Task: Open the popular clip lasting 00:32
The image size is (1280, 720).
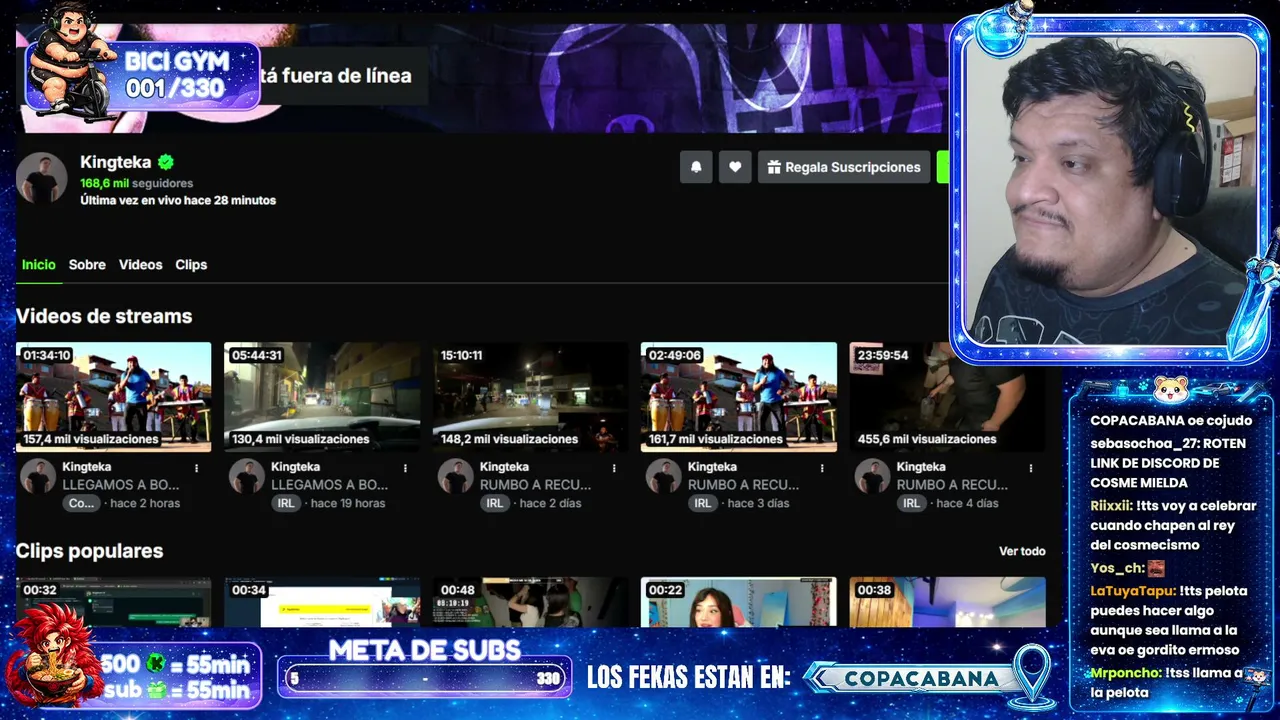Action: (x=114, y=602)
